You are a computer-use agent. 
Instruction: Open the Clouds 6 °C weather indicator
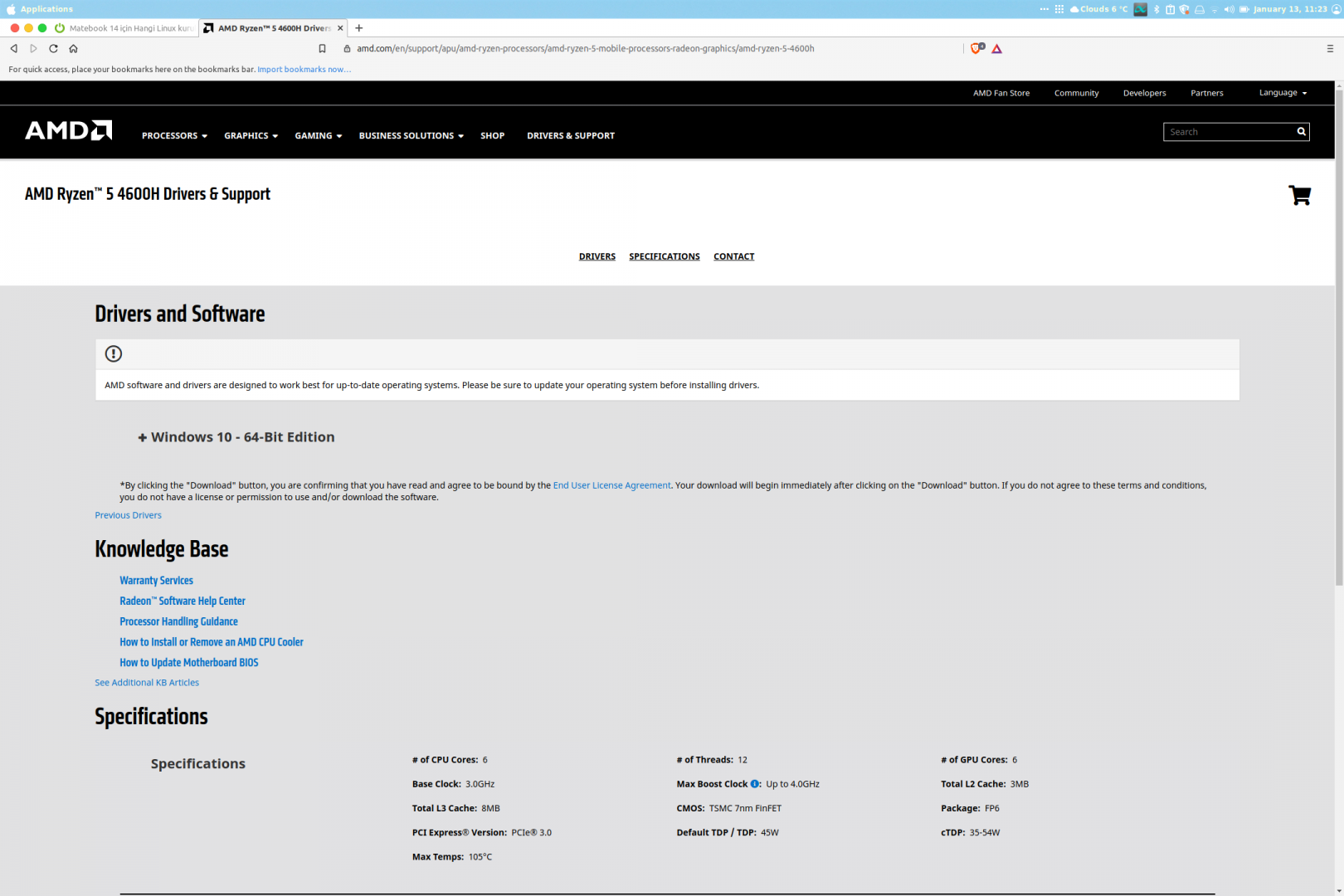point(1099,9)
